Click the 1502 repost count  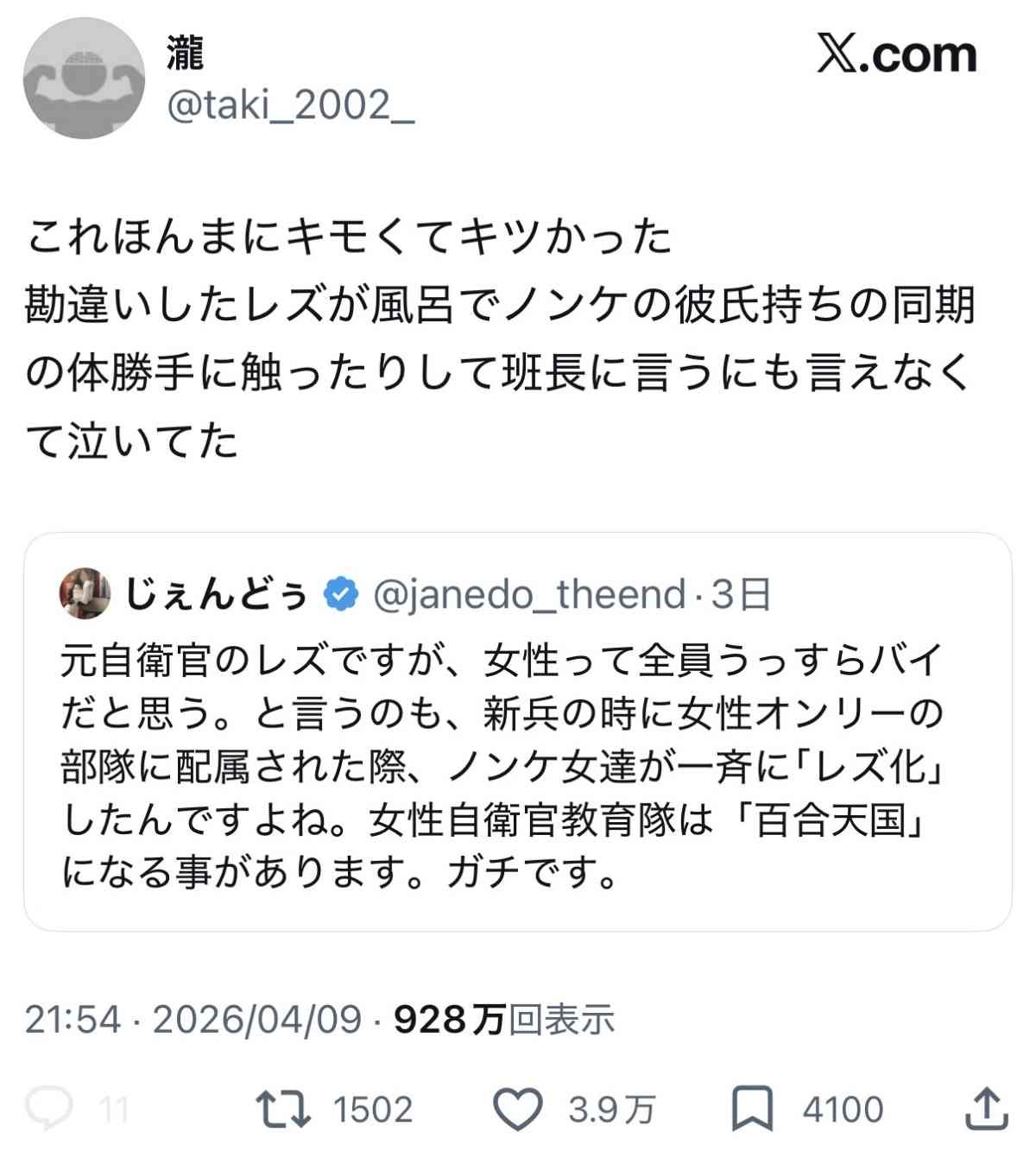[373, 1110]
